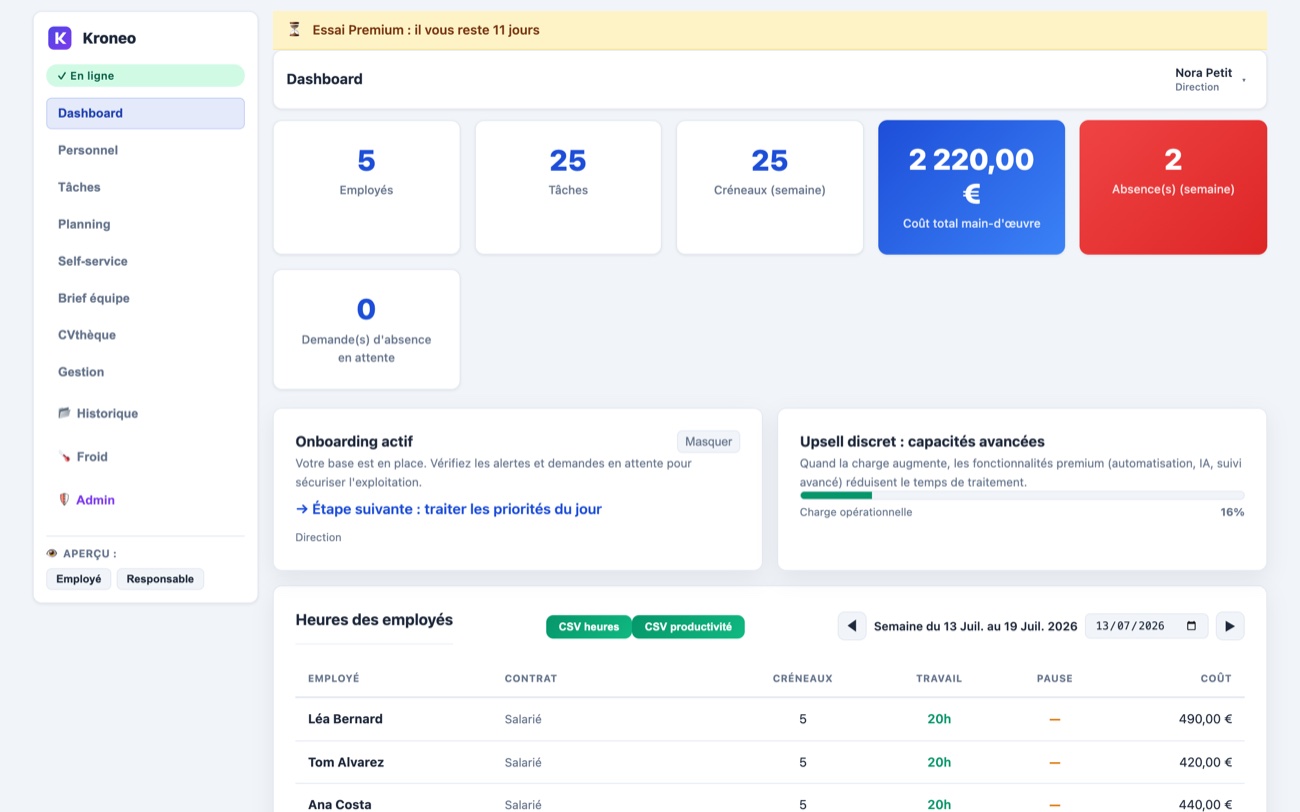Go to next week arrow
This screenshot has height=812, width=1300.
[x=1230, y=626]
